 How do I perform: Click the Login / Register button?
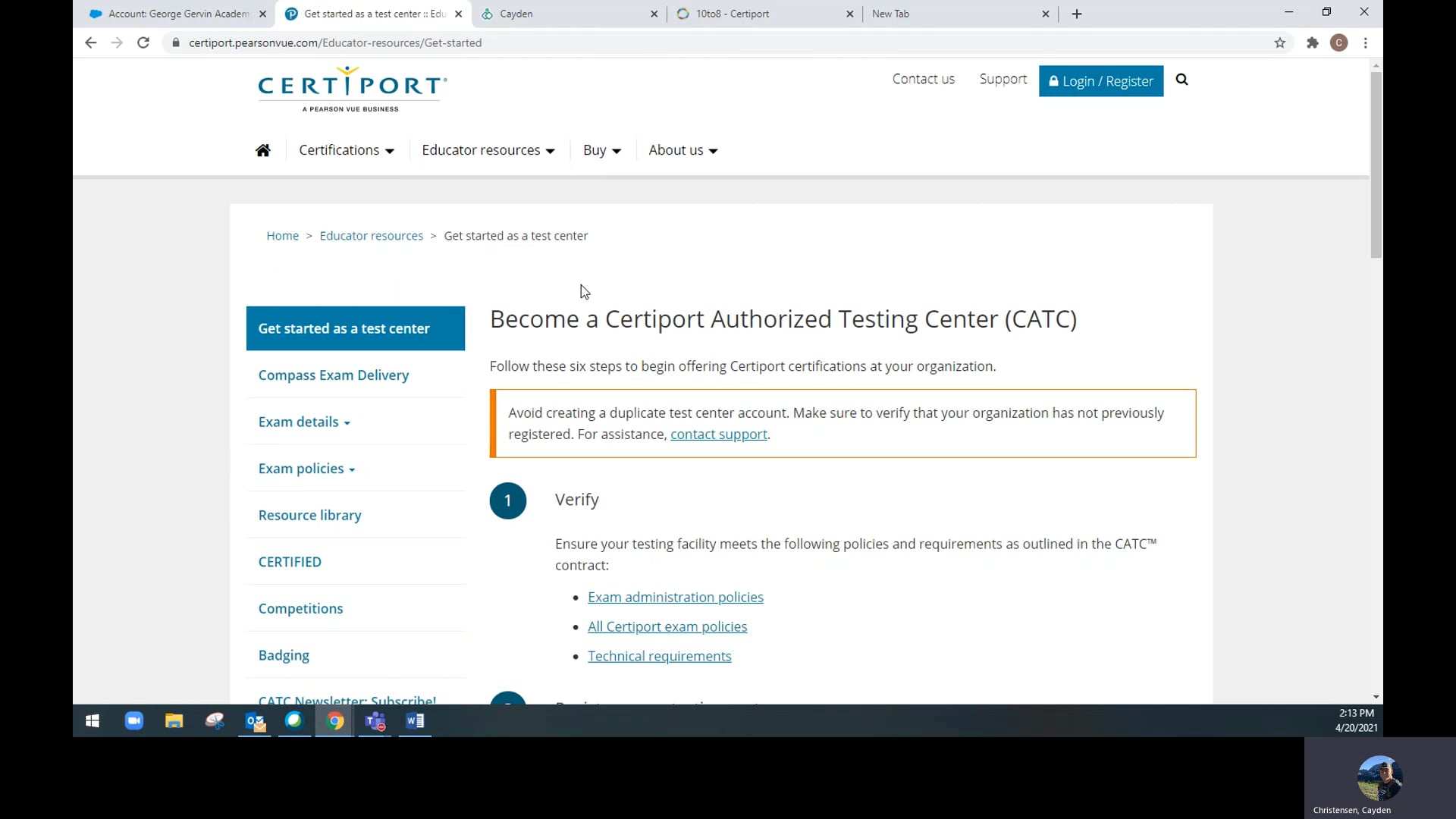point(1101,81)
